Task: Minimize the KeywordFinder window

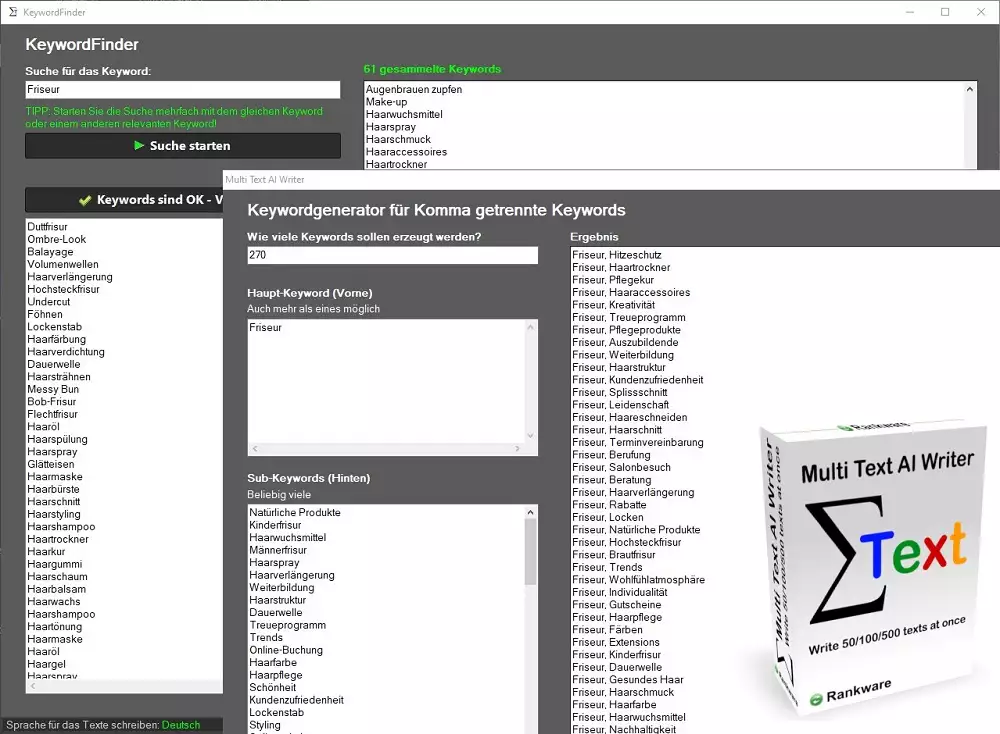Action: coord(910,12)
